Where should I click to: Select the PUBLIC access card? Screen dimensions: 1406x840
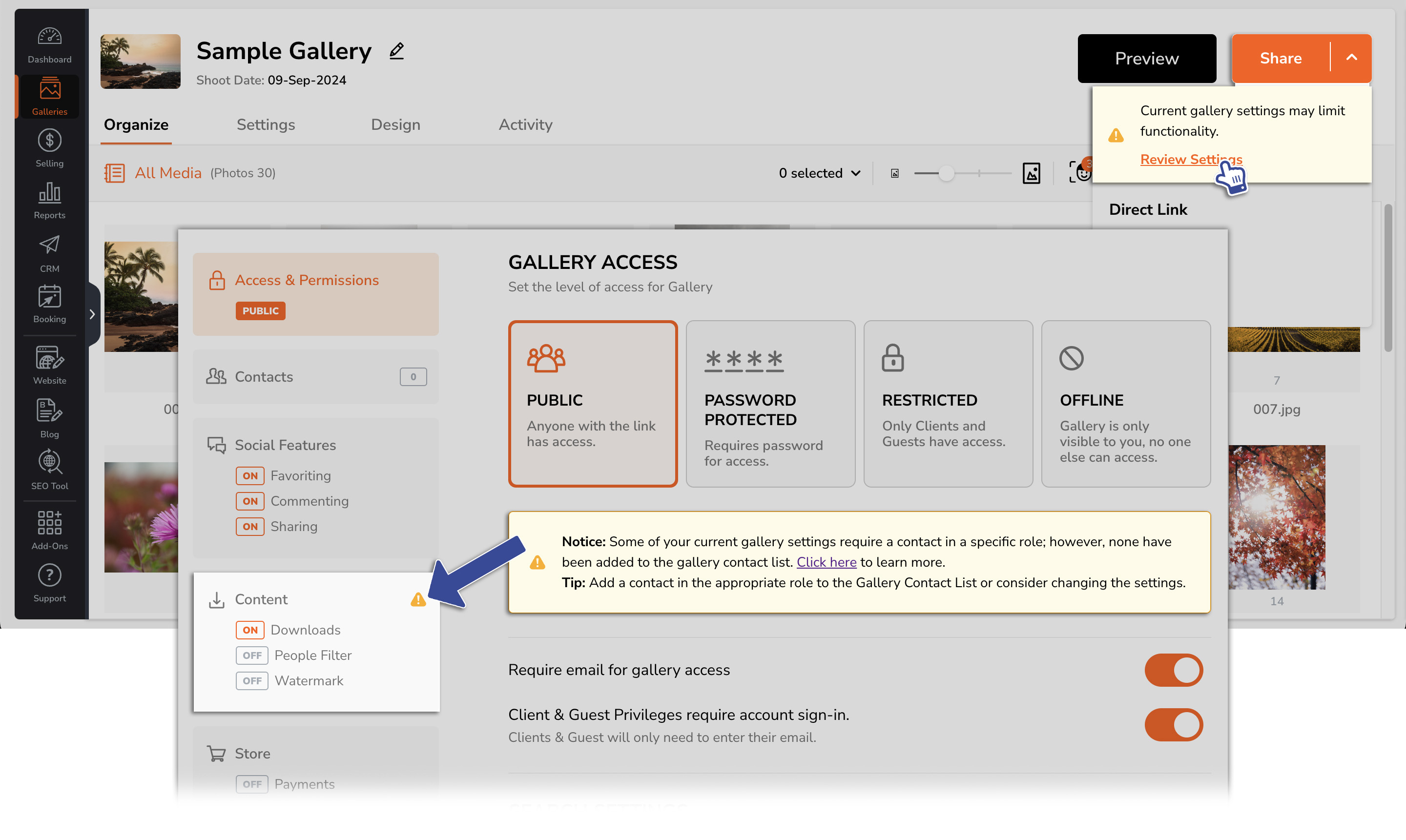(x=593, y=404)
